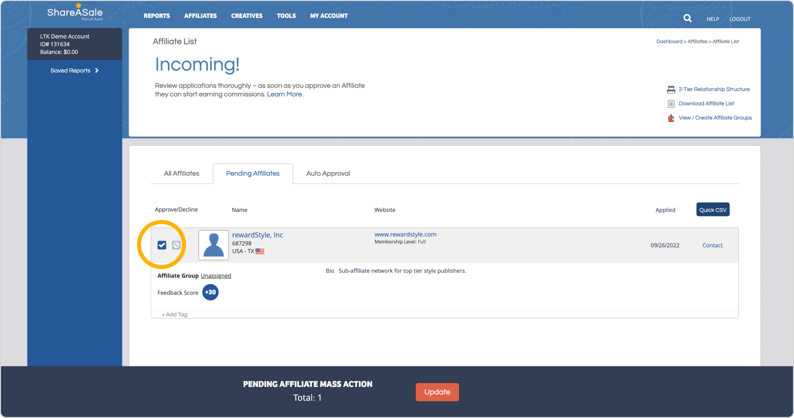Open the search magnifier icon
794x418 pixels.
coord(687,18)
